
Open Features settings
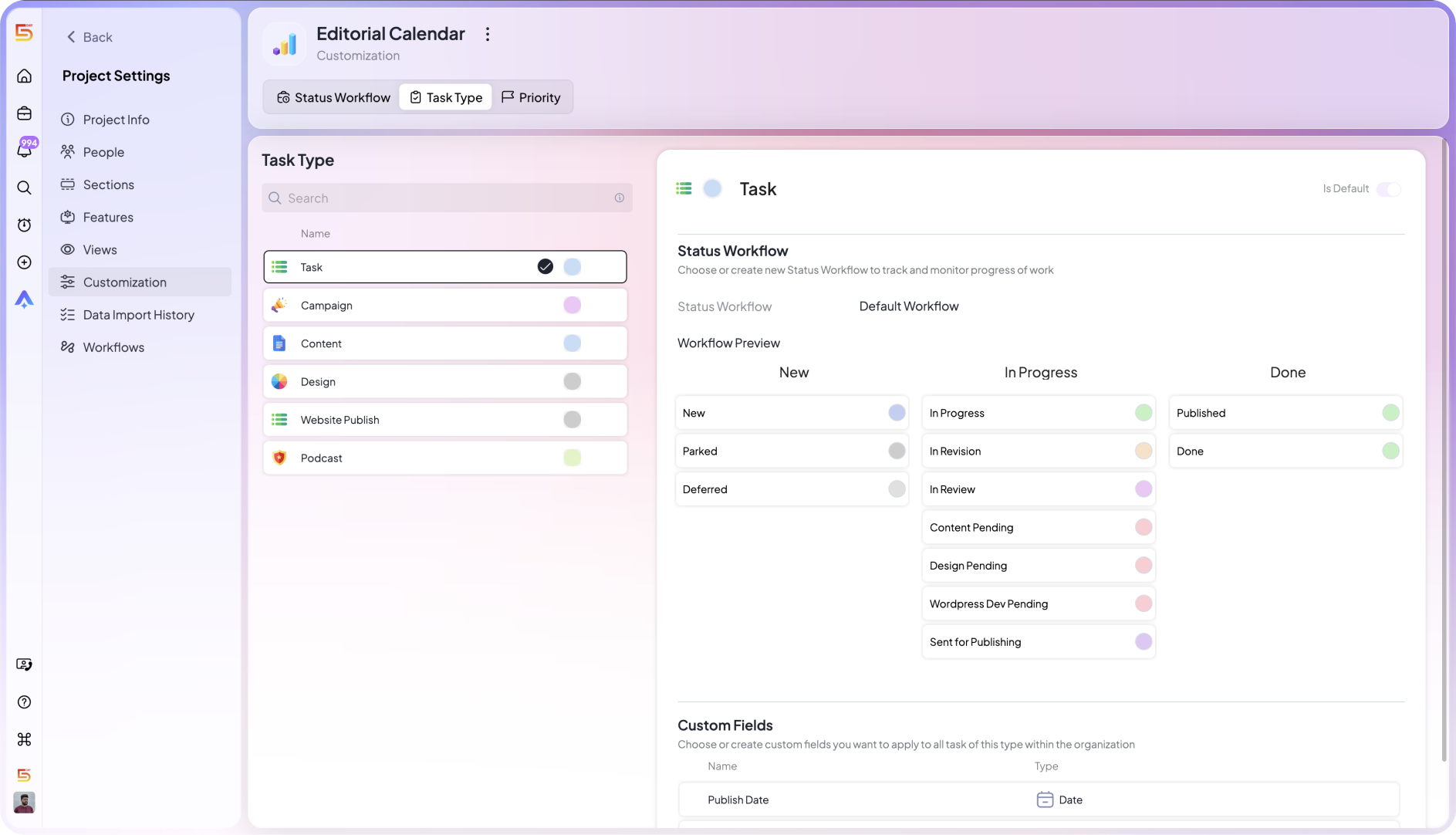pos(140,217)
